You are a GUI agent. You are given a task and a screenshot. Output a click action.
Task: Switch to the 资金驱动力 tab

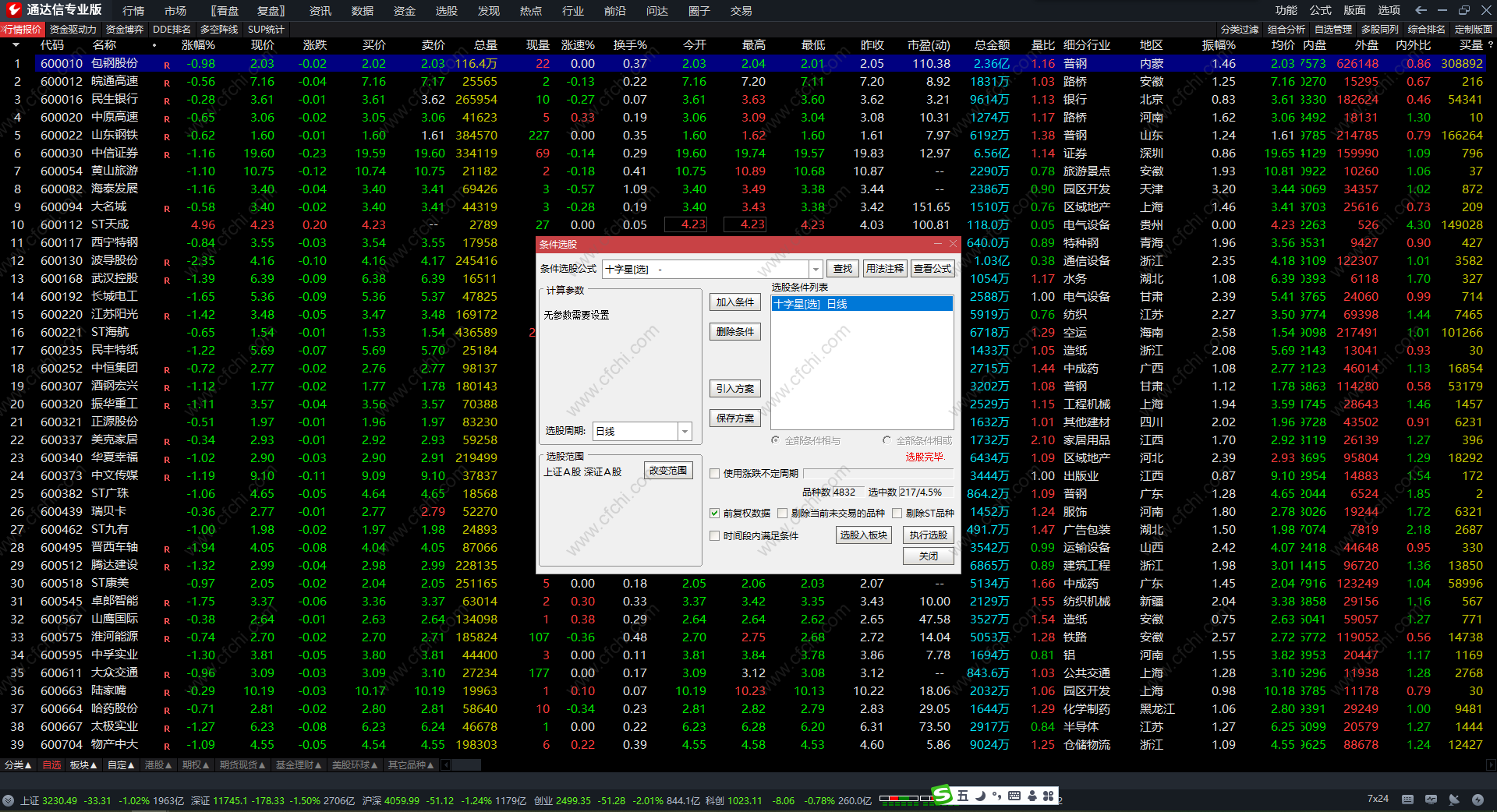tap(73, 29)
